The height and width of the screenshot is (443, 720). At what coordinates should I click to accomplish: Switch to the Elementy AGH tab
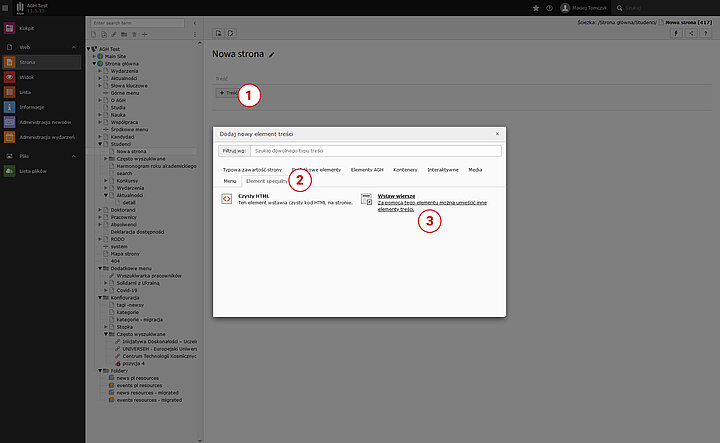[x=366, y=170]
